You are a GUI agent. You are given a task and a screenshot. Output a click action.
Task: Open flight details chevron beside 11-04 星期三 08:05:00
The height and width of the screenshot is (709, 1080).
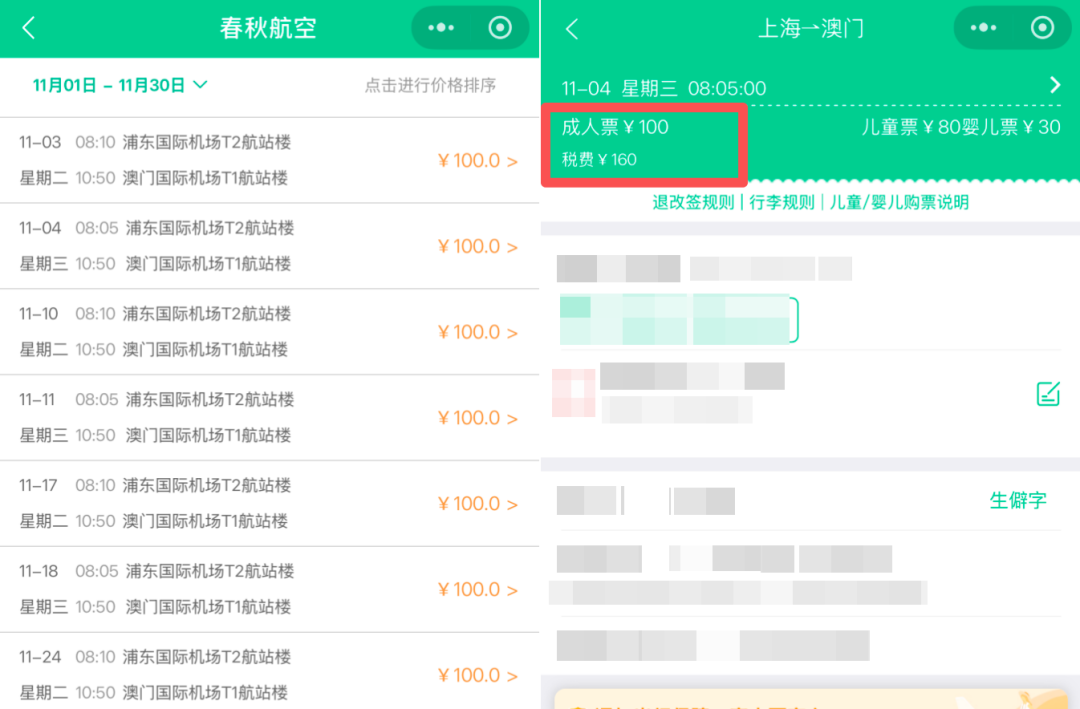click(x=1055, y=85)
